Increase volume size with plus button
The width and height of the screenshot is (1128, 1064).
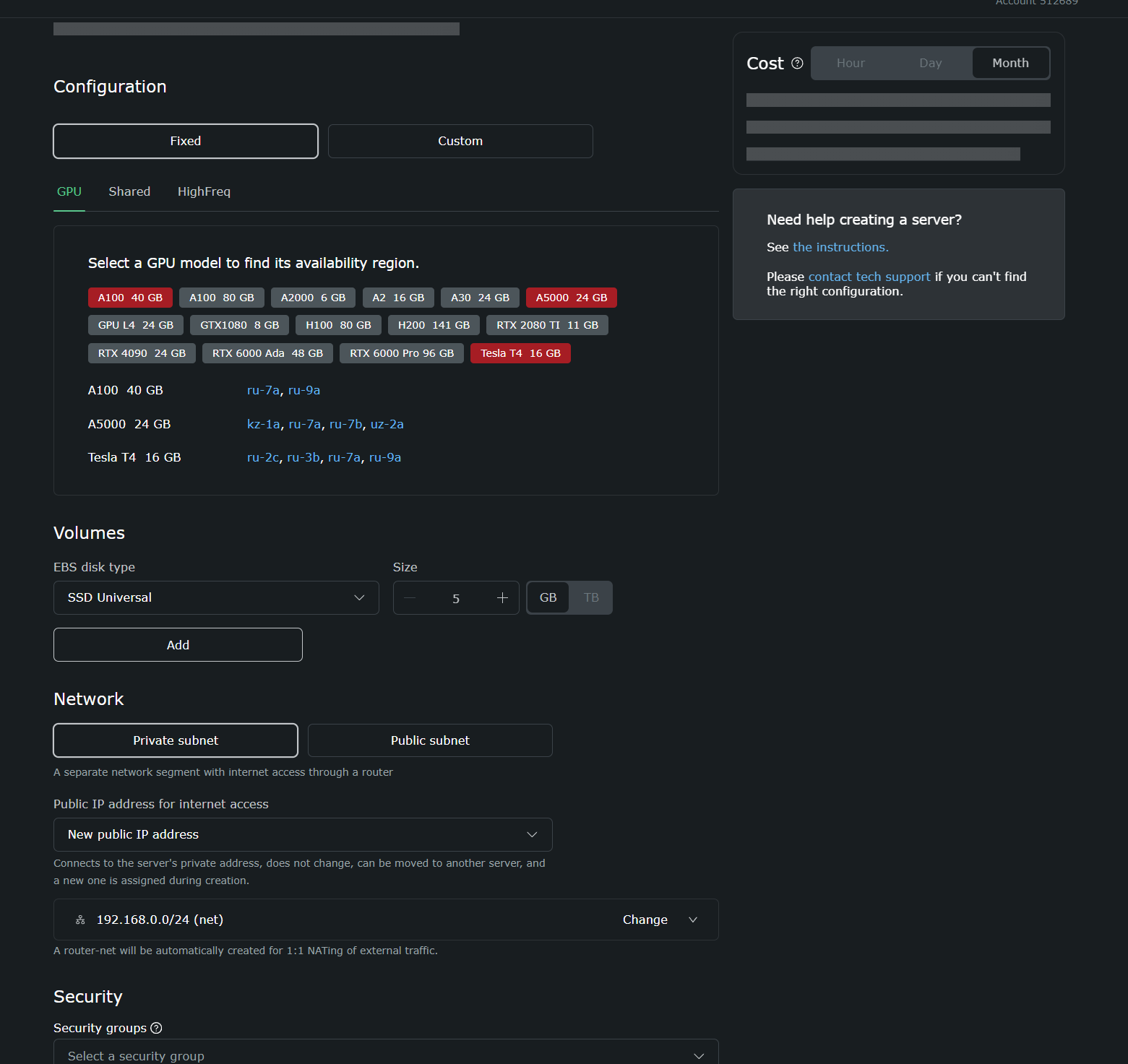click(502, 598)
